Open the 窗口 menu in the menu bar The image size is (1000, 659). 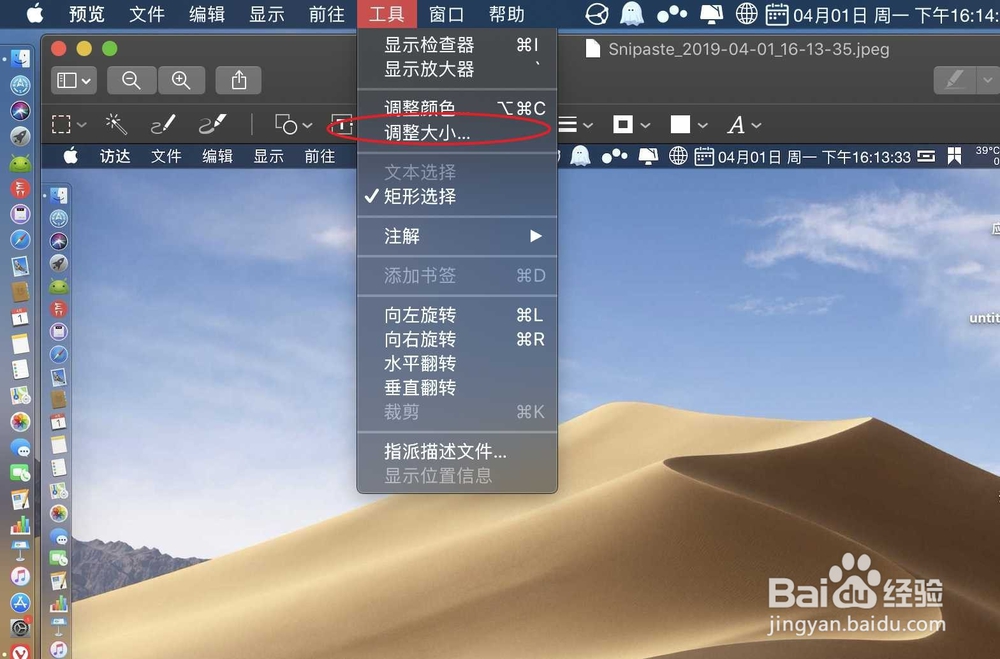(x=446, y=14)
